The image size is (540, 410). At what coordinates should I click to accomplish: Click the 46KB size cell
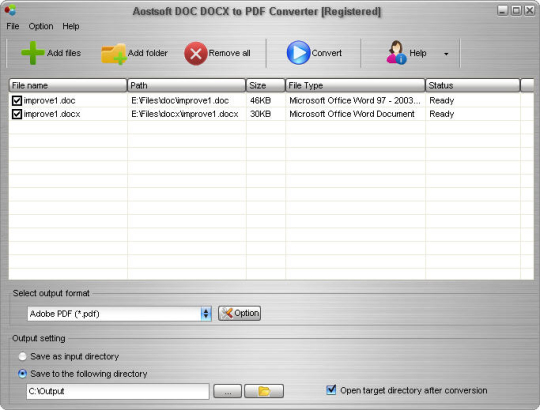260,101
